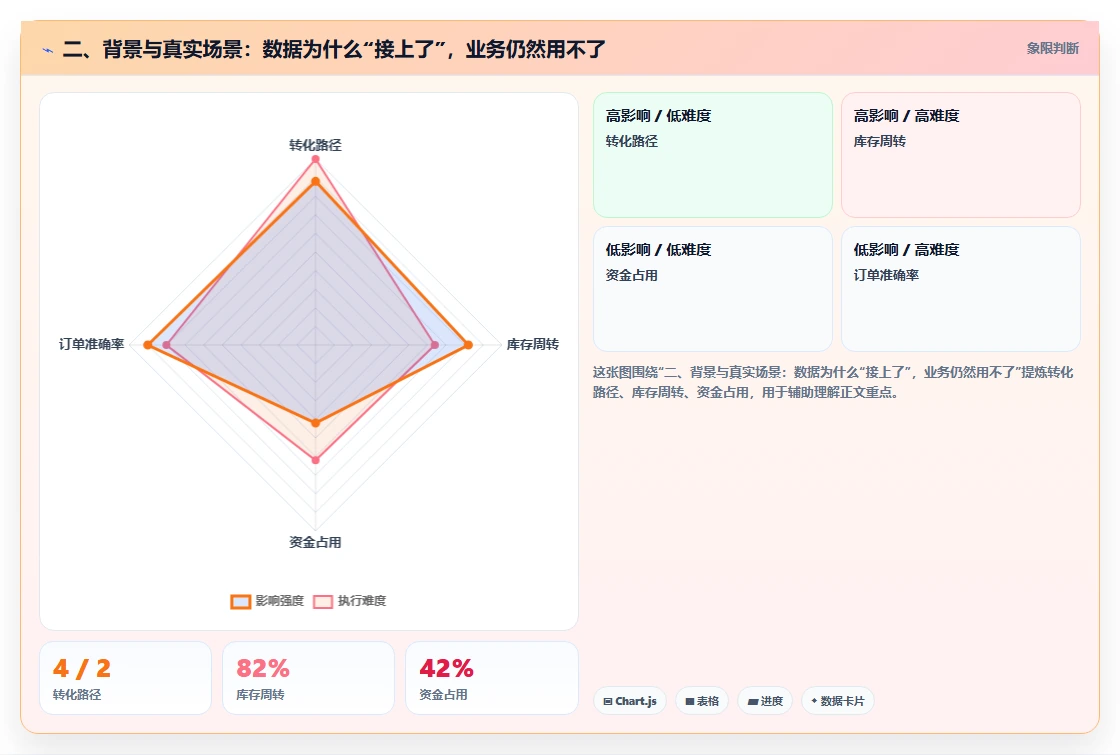Select the pink 执行难度 point on the 资金占用 axis

coord(316,460)
